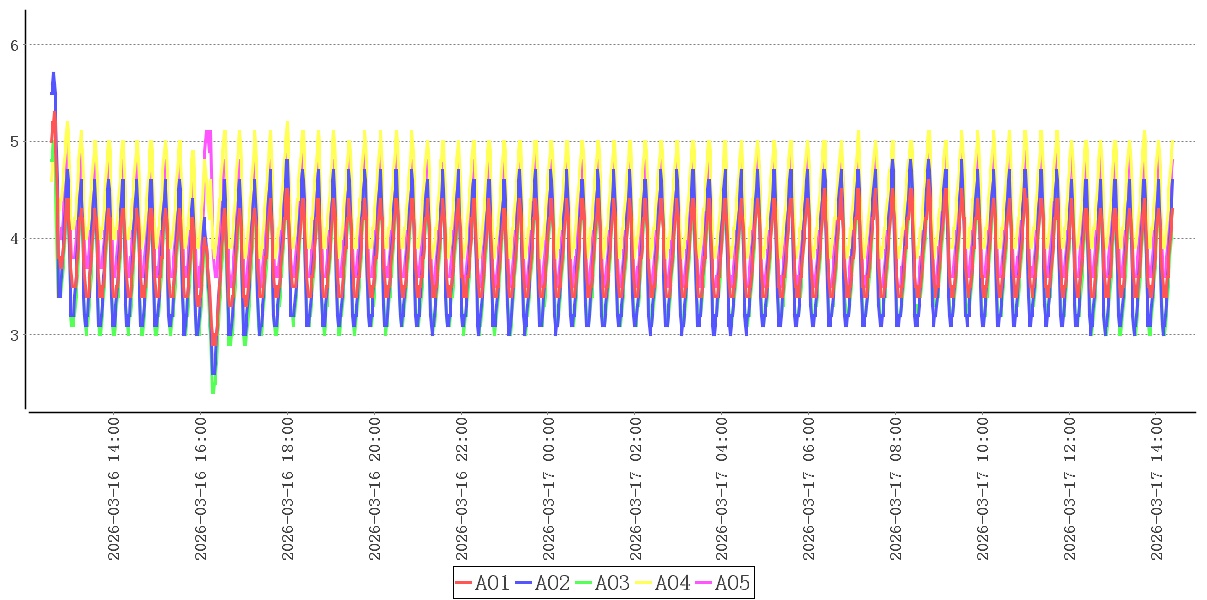Toggle the A02 series legend label

pyautogui.click(x=552, y=583)
